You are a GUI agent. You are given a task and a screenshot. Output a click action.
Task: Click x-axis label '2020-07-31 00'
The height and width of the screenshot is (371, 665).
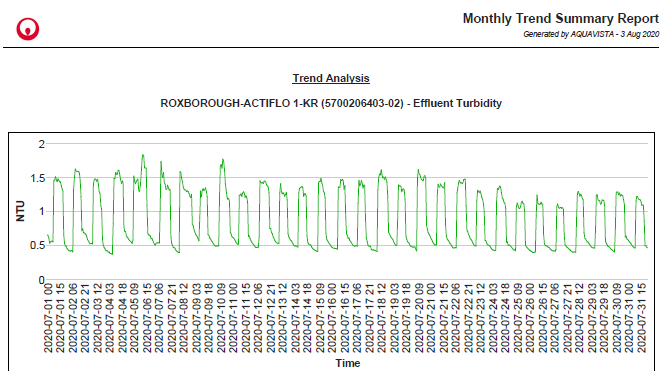pyautogui.click(x=630, y=318)
